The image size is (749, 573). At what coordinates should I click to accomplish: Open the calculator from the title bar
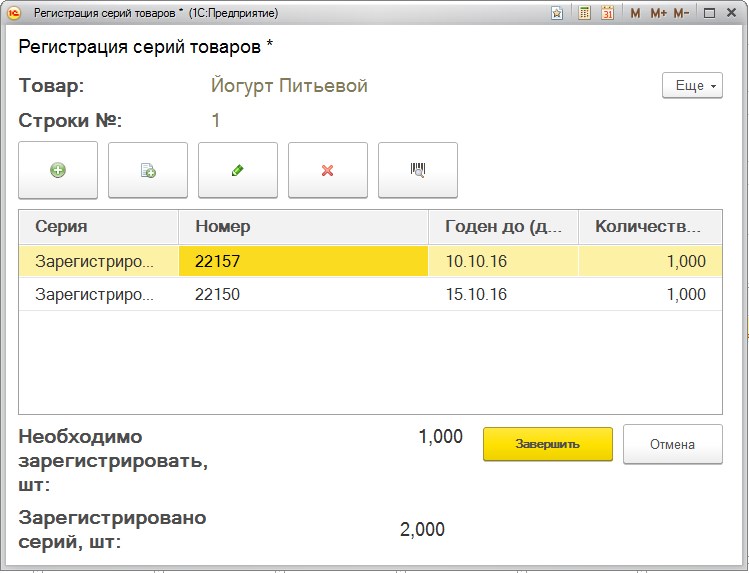tap(584, 13)
